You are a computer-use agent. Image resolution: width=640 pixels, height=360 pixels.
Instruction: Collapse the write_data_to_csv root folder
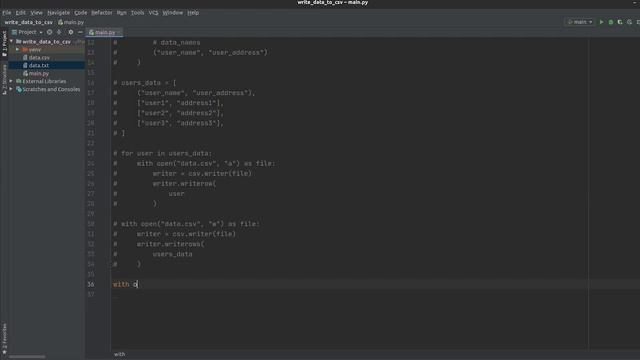click(x=11, y=42)
